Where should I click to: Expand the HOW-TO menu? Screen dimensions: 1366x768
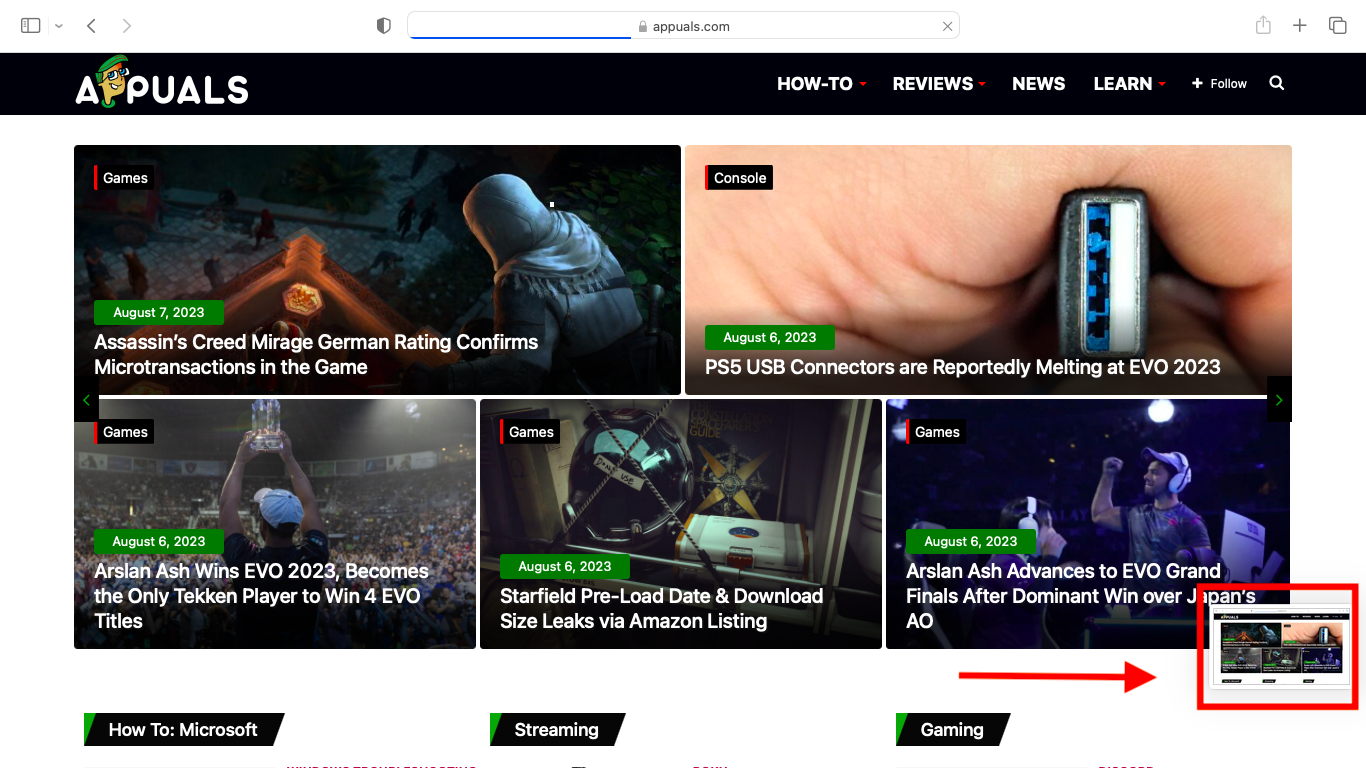(x=822, y=84)
